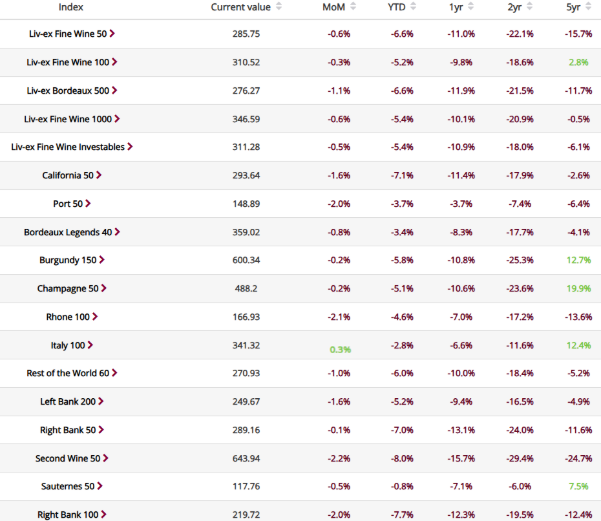Sort table by Current value sort arrows

pos(279,7)
